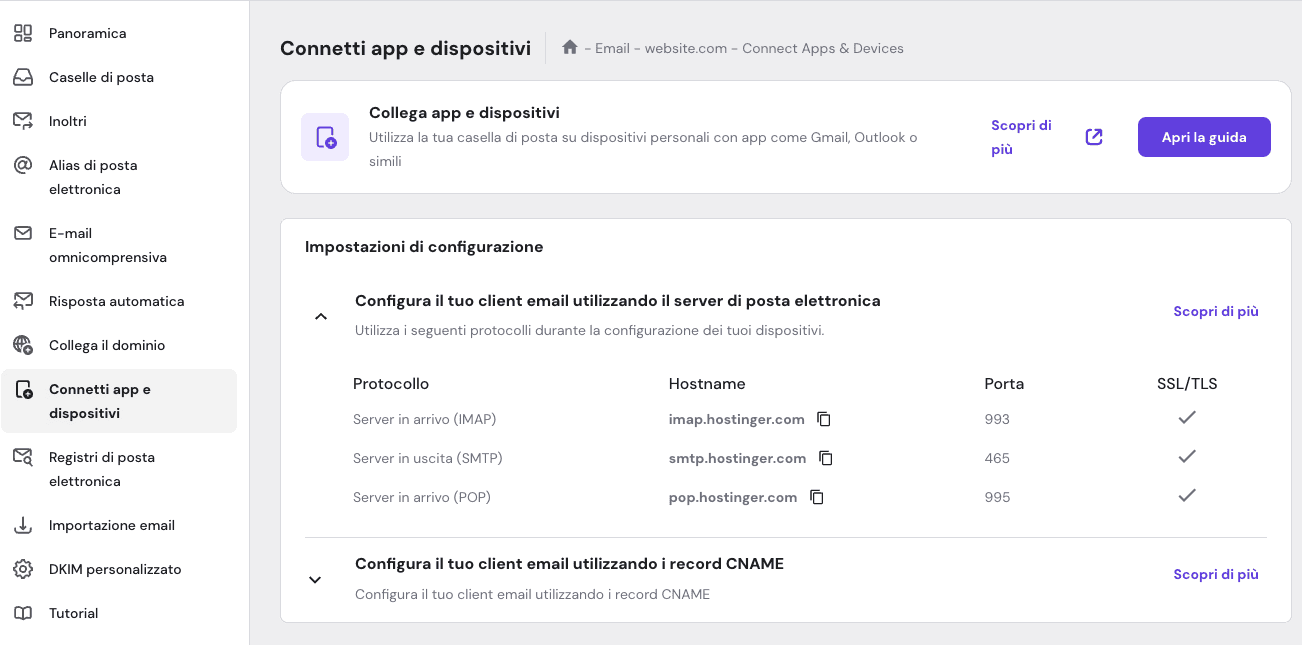Click the Scopri di più external link
Screen dimensions: 1302x645
[x=1093, y=136]
